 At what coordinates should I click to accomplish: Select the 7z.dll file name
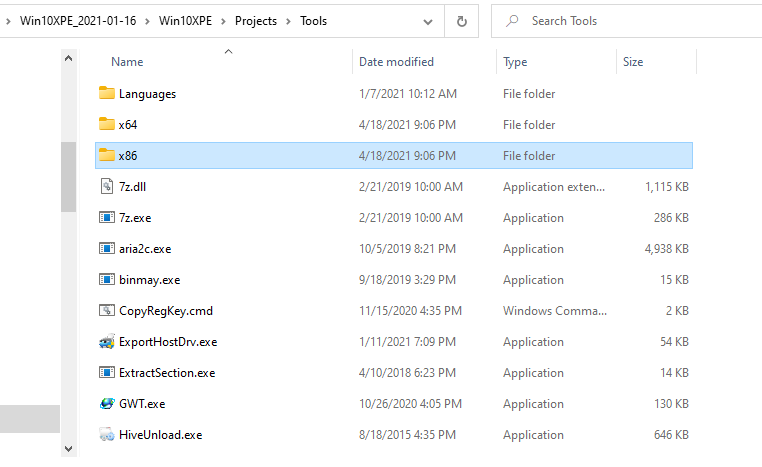coord(132,187)
